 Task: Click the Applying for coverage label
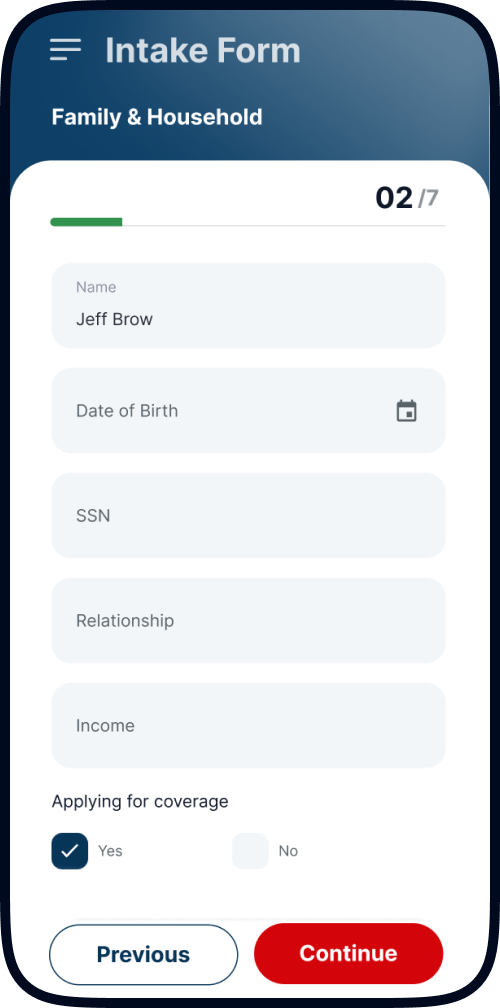(x=140, y=802)
